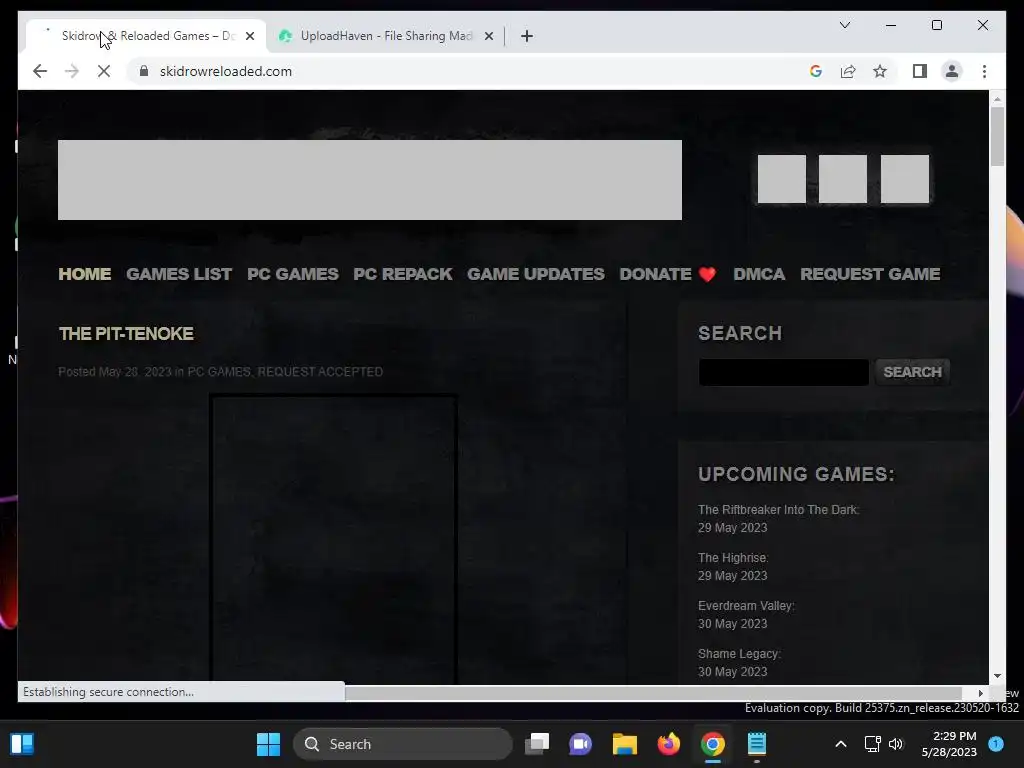Viewport: 1024px width, 768px height.
Task: Switch to the UploadHaven tab
Action: tap(385, 36)
